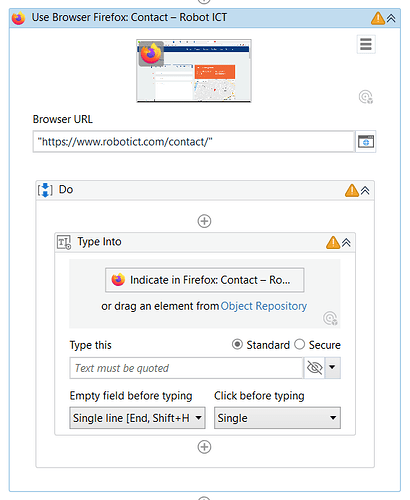Collapse the Do sequence container
The width and height of the screenshot is (410, 500).
(365, 190)
